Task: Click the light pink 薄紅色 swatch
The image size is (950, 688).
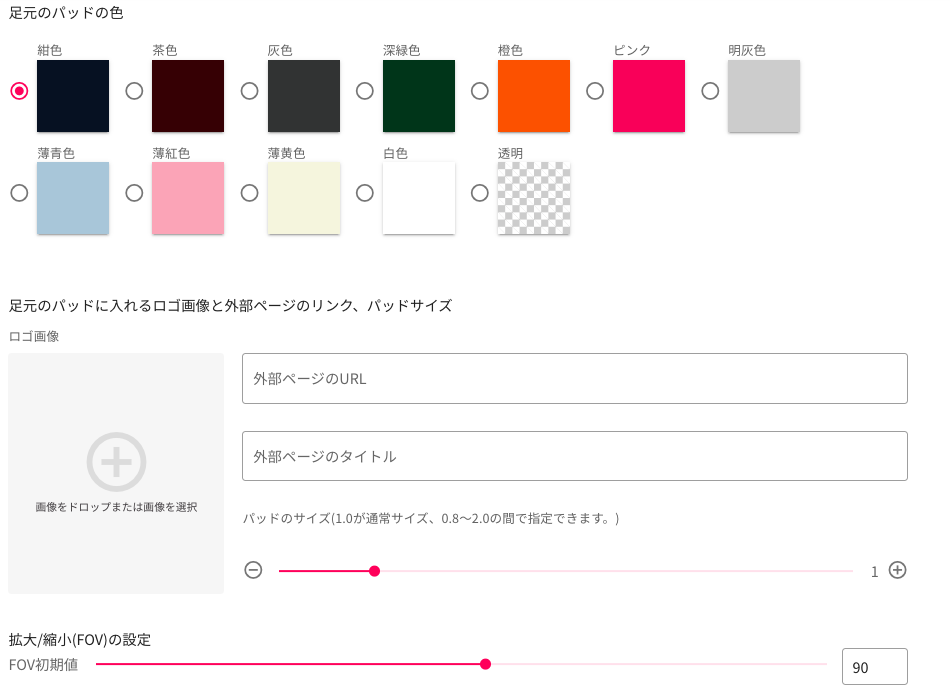Action: pyautogui.click(x=188, y=198)
